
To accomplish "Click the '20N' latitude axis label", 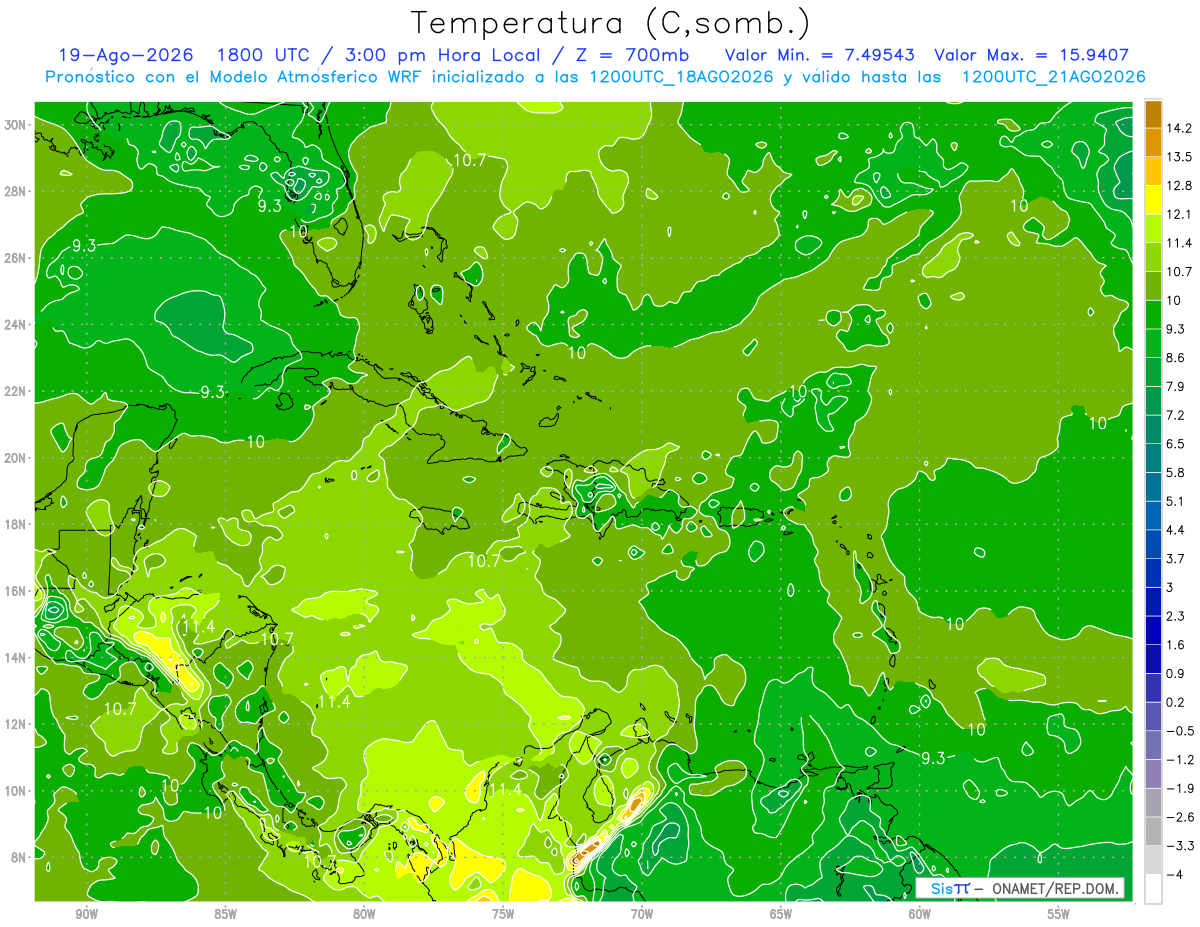I will (x=15, y=458).
